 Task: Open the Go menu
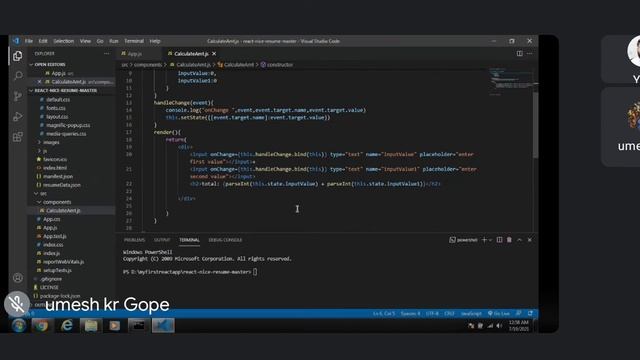coord(100,41)
